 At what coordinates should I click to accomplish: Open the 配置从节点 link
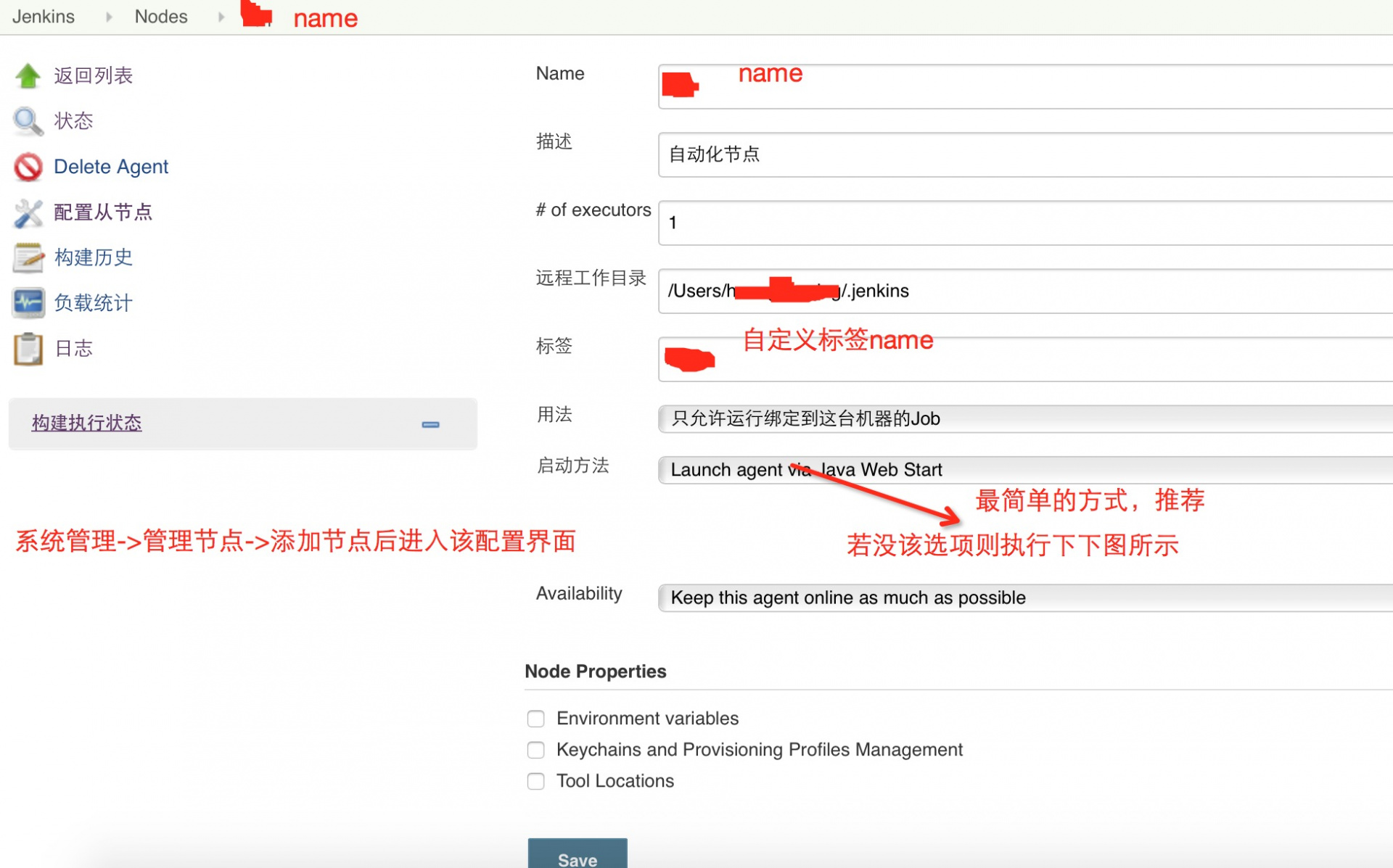tap(103, 212)
